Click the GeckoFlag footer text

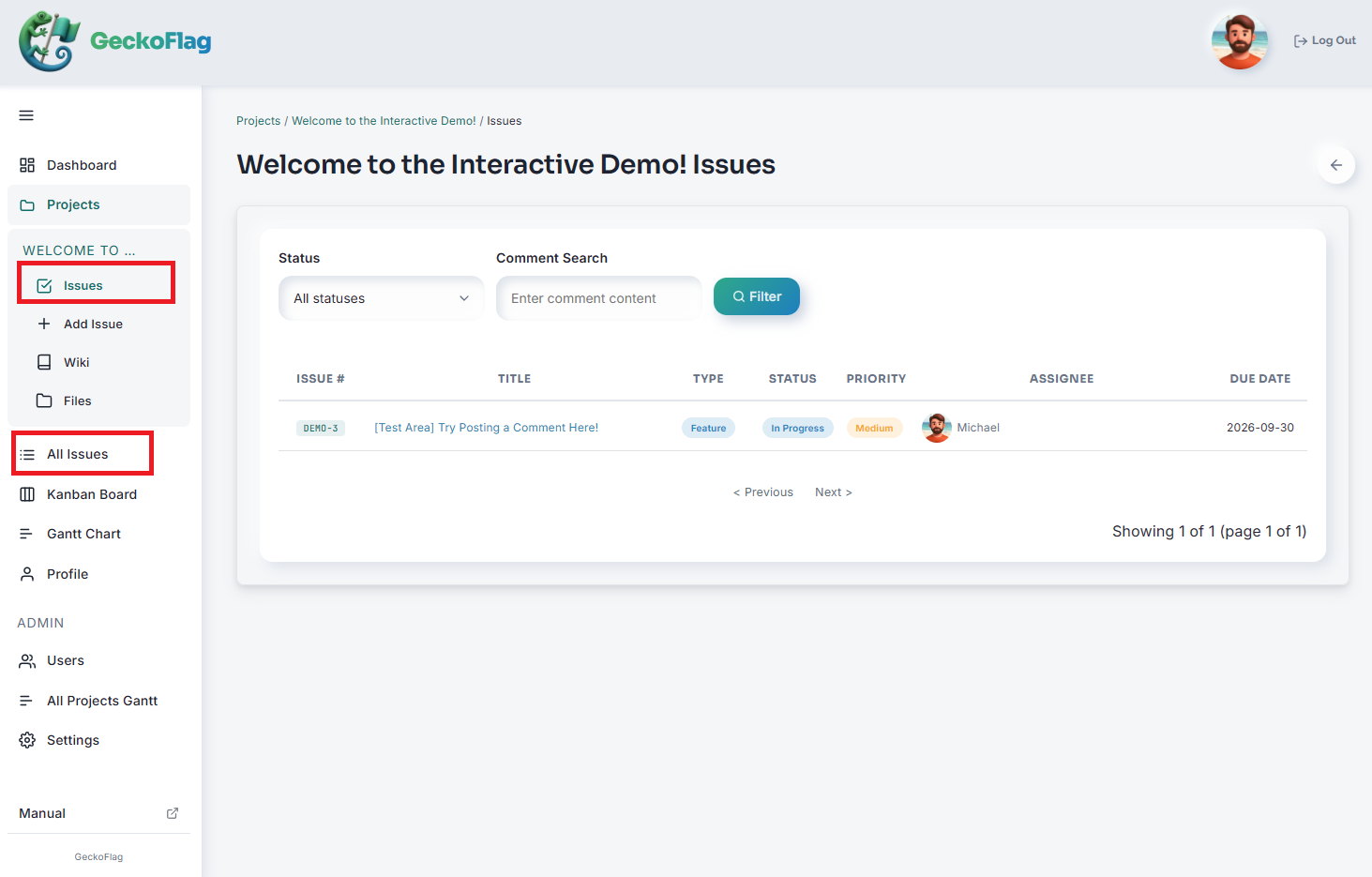(x=98, y=857)
